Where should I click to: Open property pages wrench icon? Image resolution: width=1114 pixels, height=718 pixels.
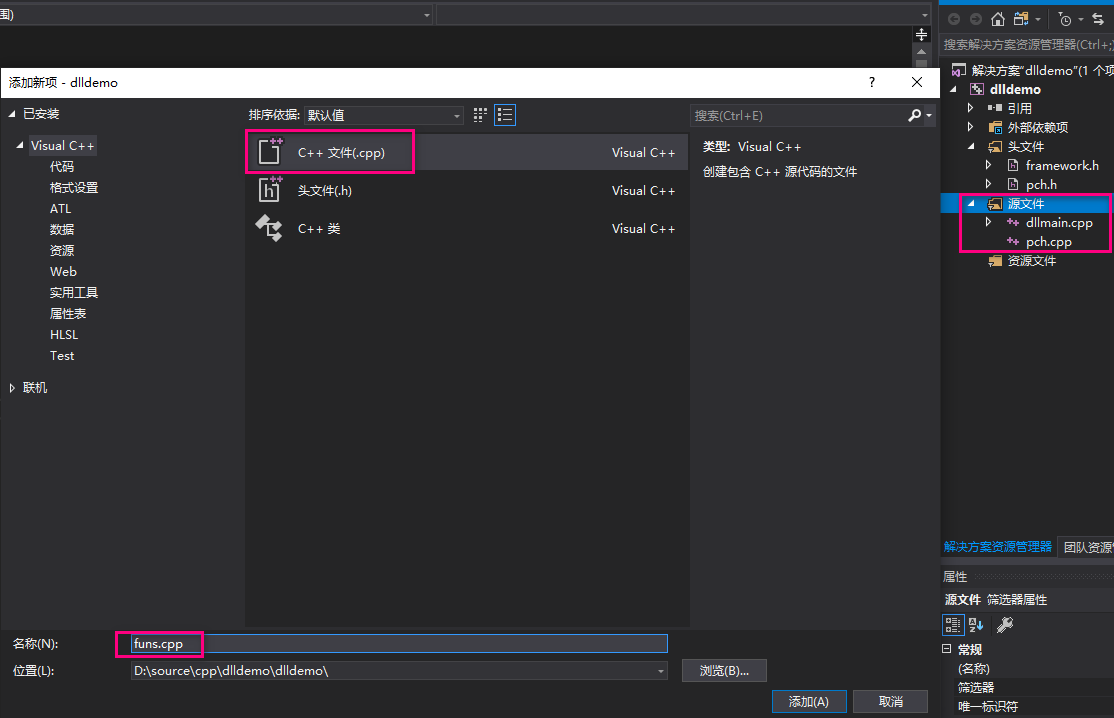tap(1005, 624)
